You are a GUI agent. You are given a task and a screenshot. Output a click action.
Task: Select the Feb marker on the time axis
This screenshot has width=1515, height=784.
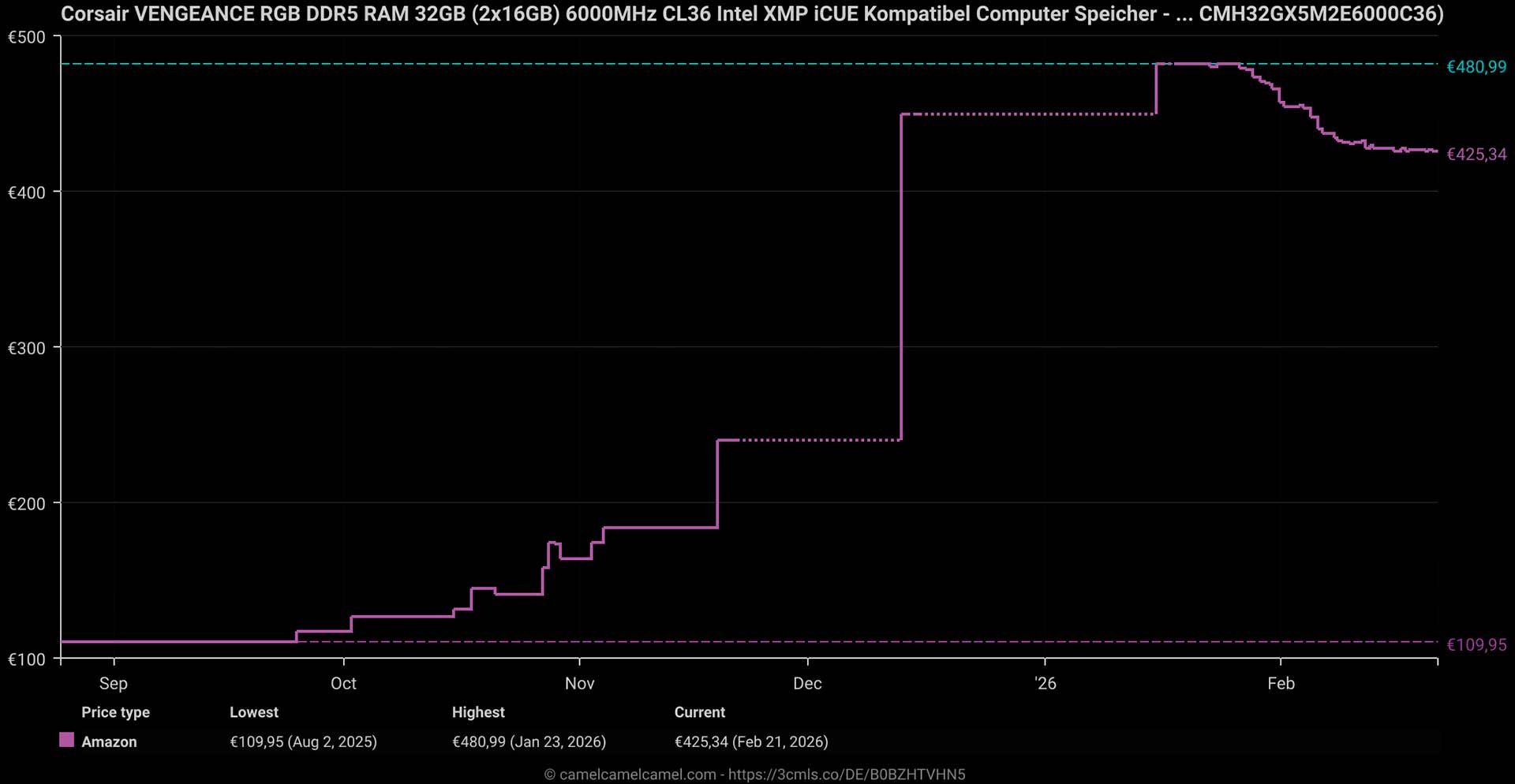click(x=1281, y=683)
